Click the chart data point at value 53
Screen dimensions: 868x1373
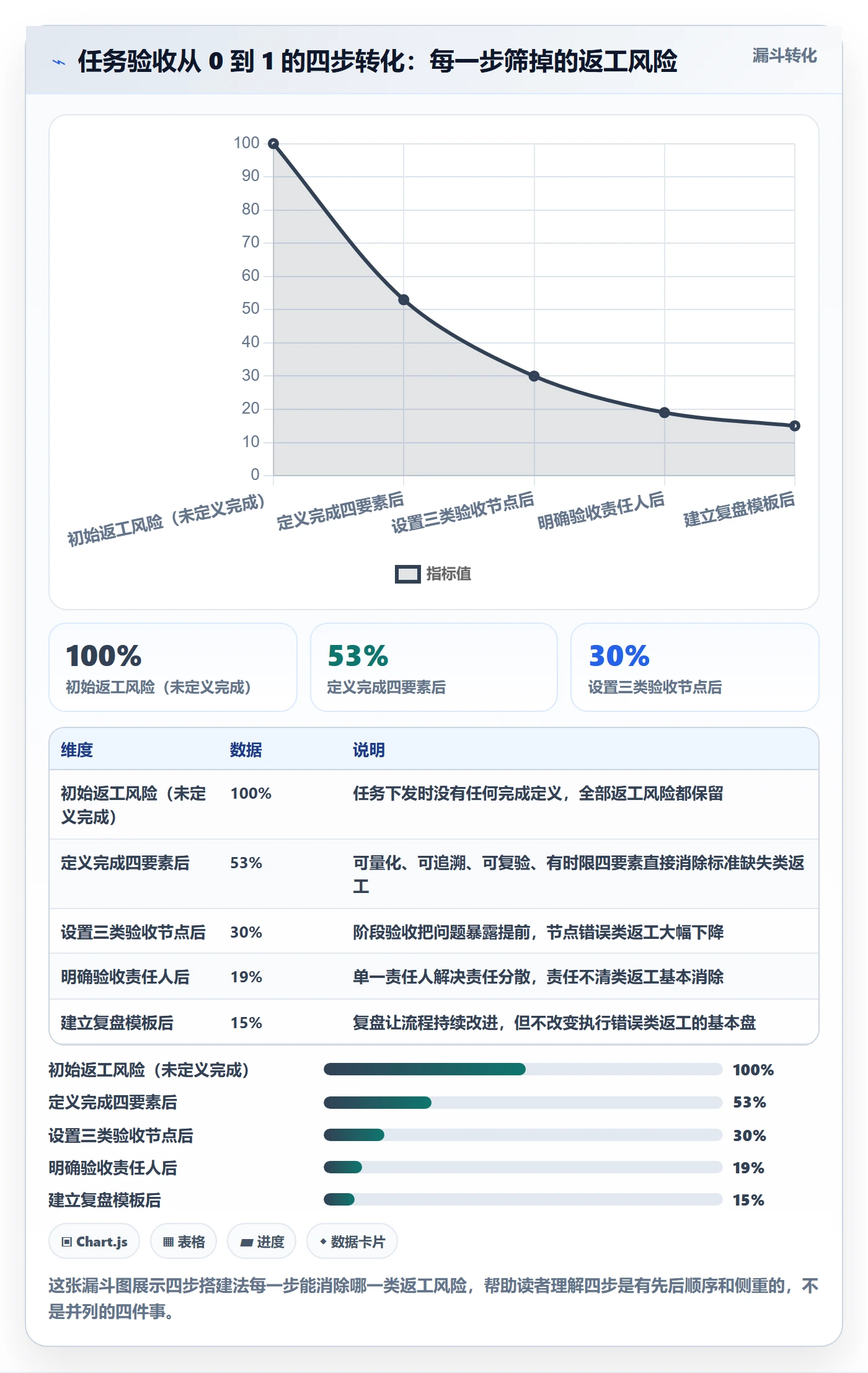[404, 300]
